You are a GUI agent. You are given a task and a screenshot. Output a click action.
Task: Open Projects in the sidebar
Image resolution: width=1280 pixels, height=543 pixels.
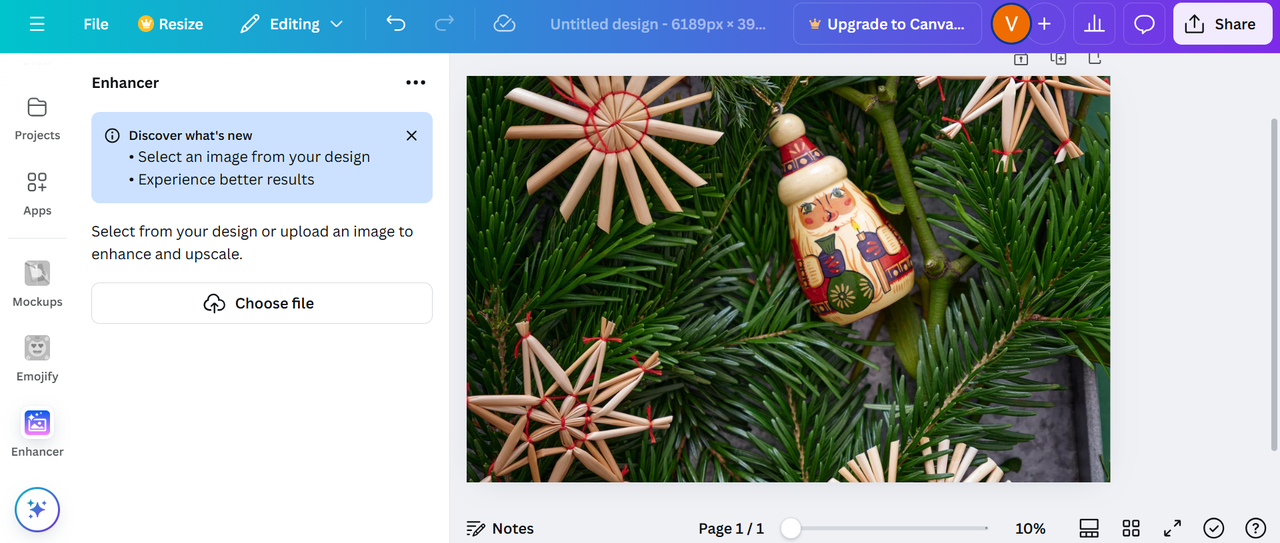coord(37,118)
